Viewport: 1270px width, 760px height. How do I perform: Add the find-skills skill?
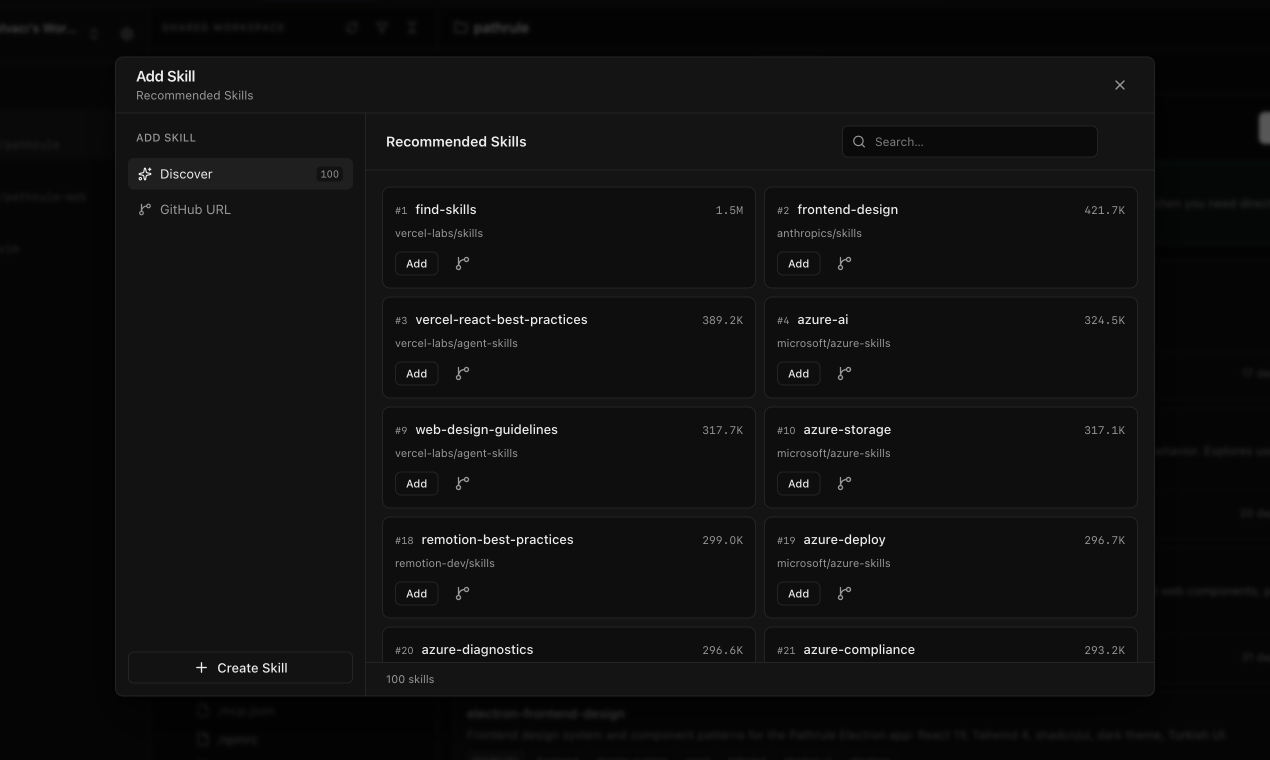tap(417, 264)
